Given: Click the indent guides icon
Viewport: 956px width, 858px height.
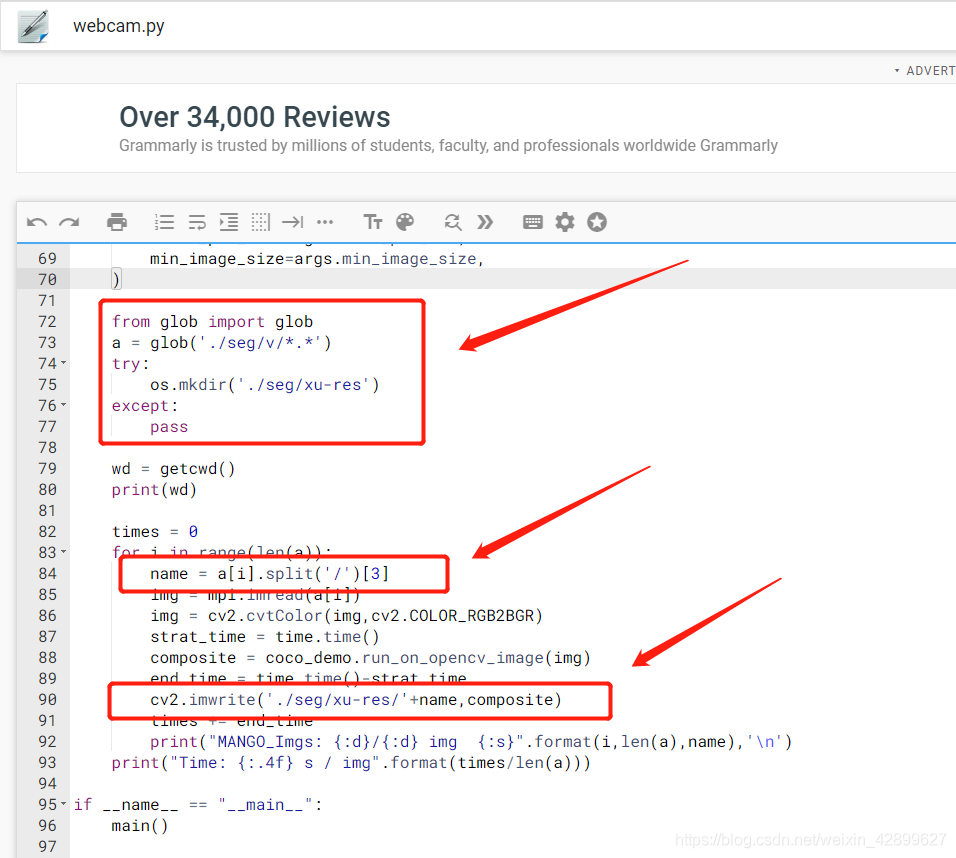Looking at the screenshot, I should pyautogui.click(x=229, y=222).
